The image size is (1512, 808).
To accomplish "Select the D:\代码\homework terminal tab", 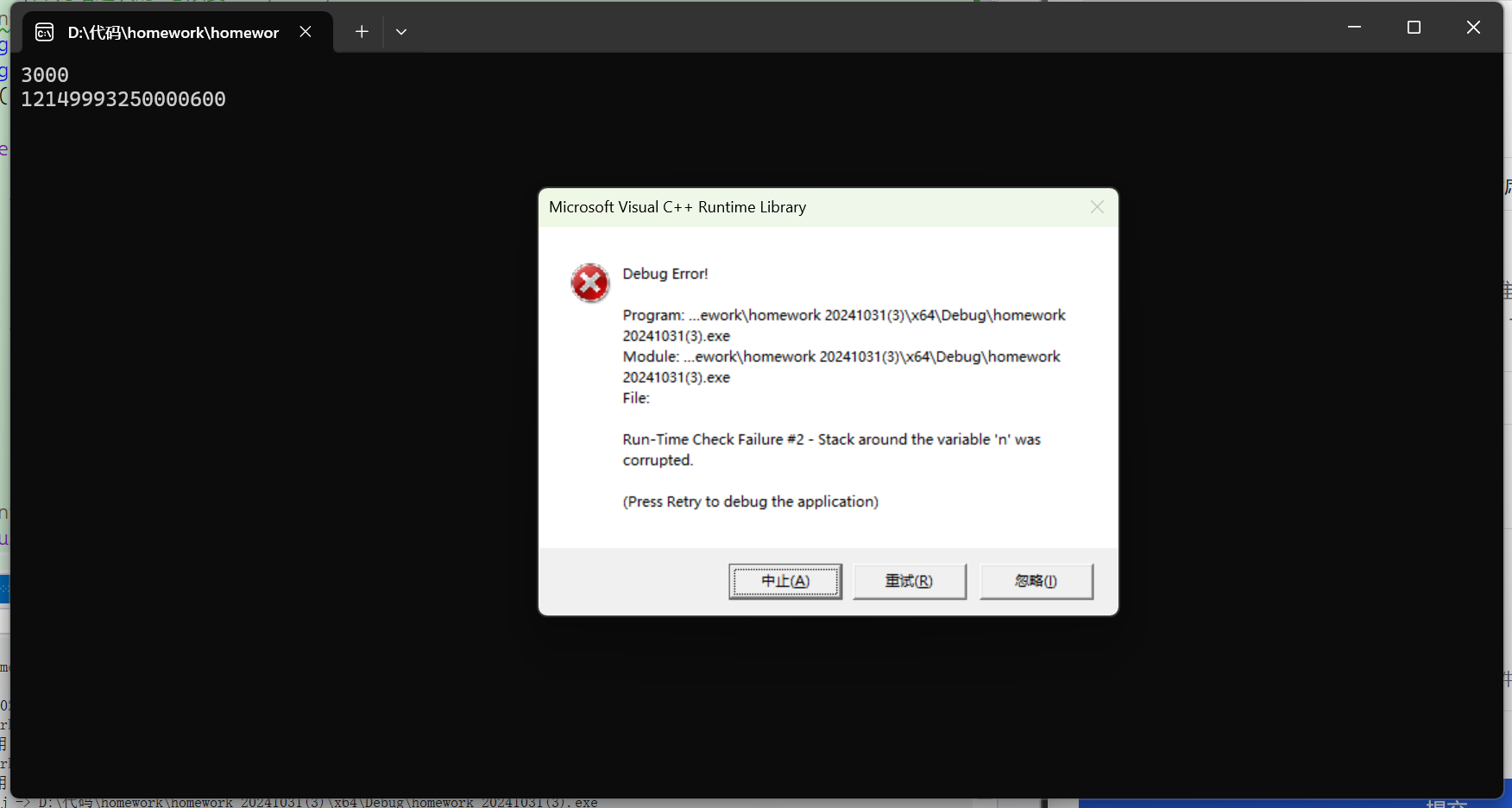I will pyautogui.click(x=177, y=32).
